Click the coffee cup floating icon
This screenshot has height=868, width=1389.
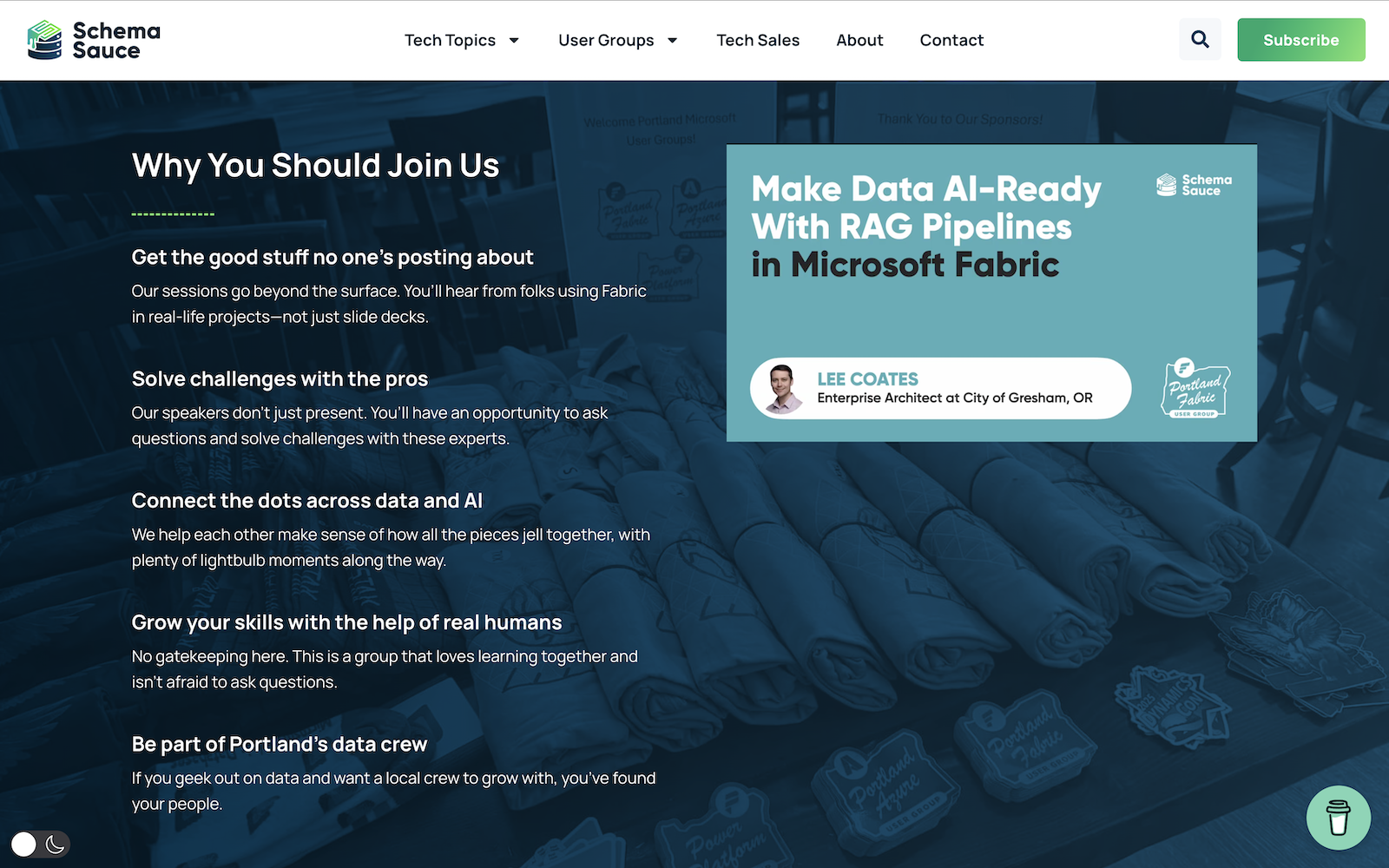click(x=1338, y=818)
